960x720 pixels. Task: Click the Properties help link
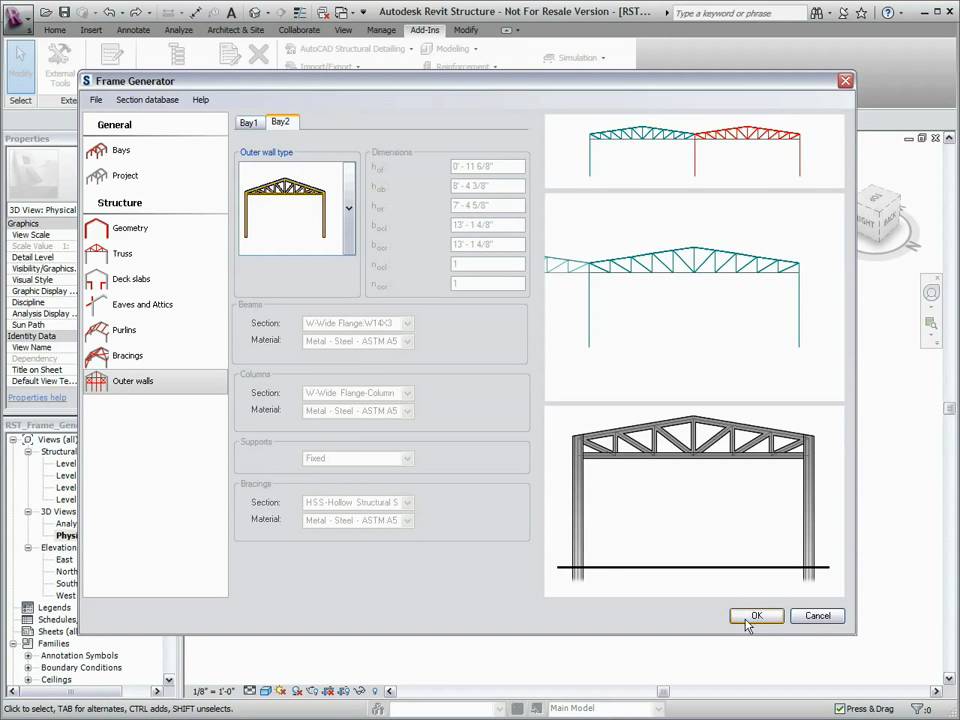pyautogui.click(x=37, y=398)
